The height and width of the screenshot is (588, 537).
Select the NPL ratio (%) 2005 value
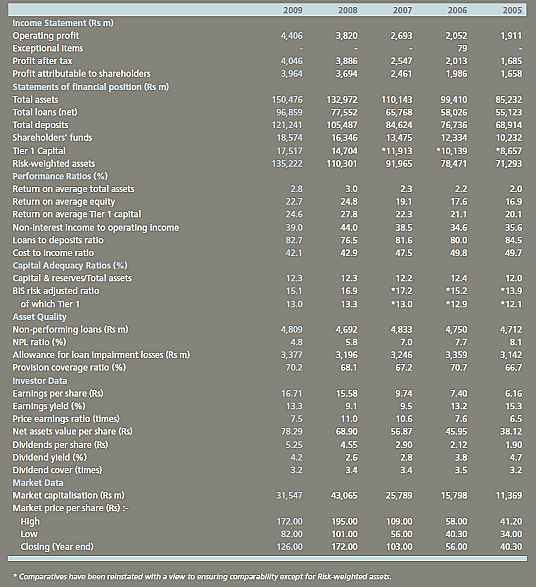click(516, 342)
